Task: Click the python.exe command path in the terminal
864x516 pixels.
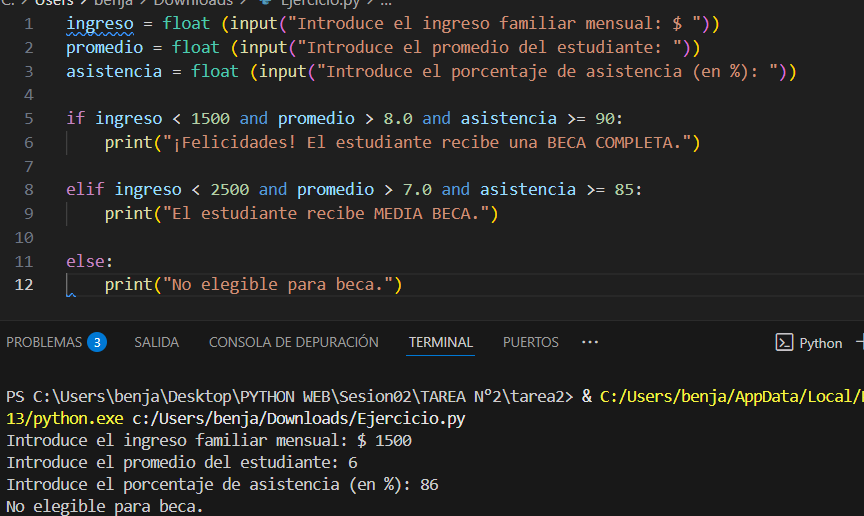Action: click(x=64, y=418)
